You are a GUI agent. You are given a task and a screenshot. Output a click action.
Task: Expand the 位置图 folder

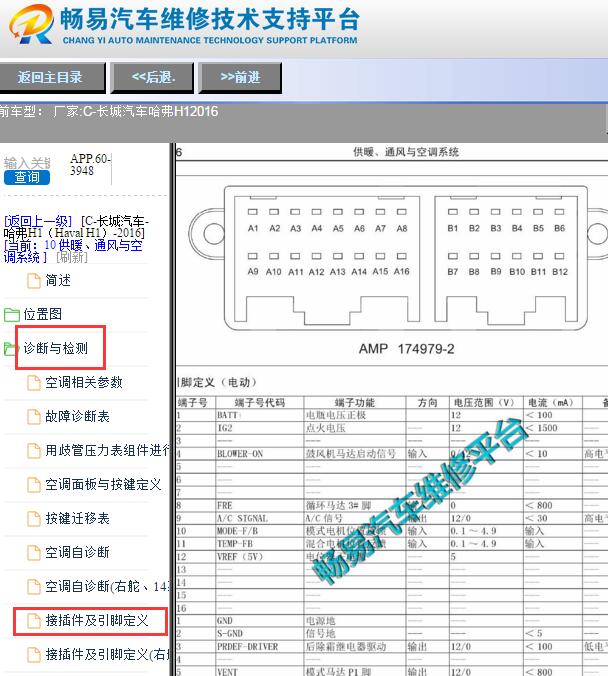[x=42, y=314]
